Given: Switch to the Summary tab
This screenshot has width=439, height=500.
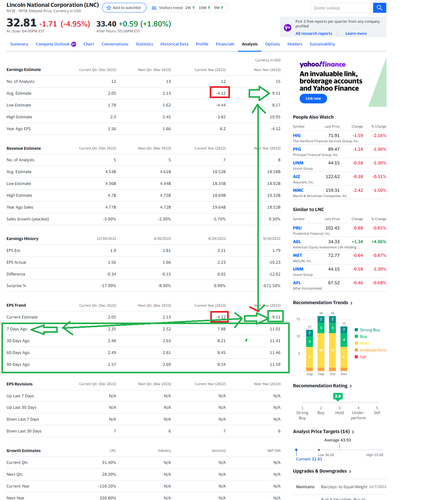Looking at the screenshot, I should click(x=19, y=44).
